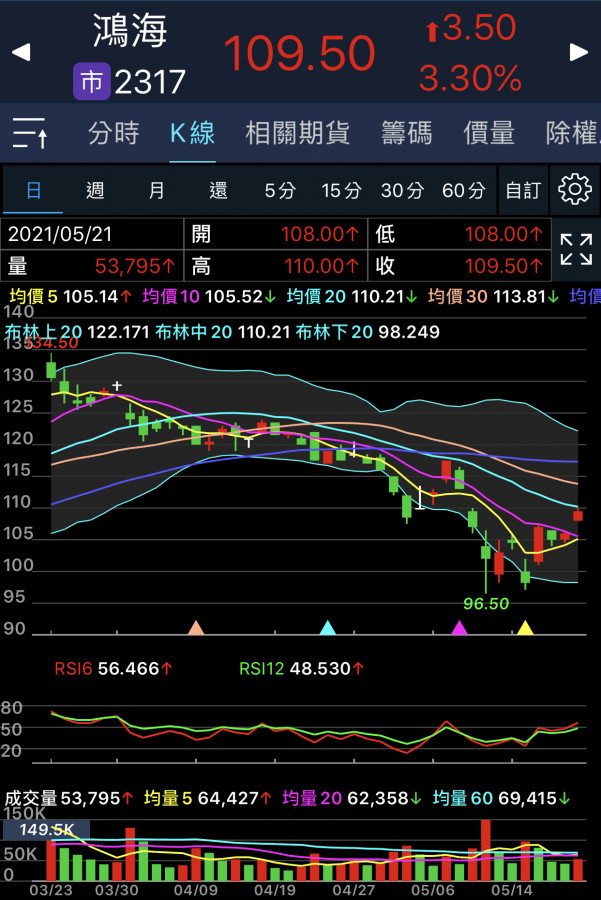Open 自訂 custom period option
This screenshot has width=601, height=900.
click(523, 190)
